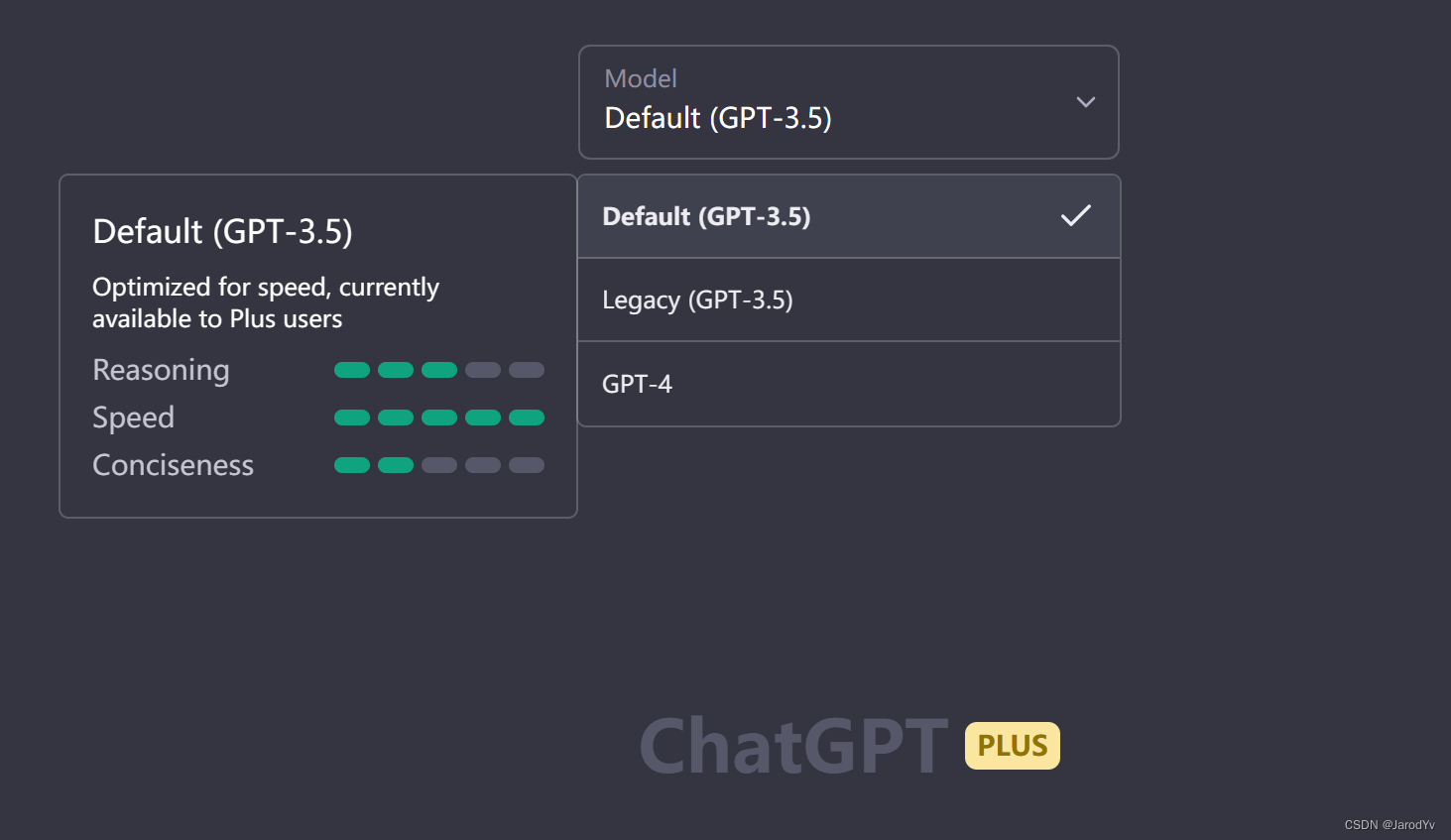Image resolution: width=1451 pixels, height=840 pixels.
Task: Click the Model label text
Action: pyautogui.click(x=641, y=78)
